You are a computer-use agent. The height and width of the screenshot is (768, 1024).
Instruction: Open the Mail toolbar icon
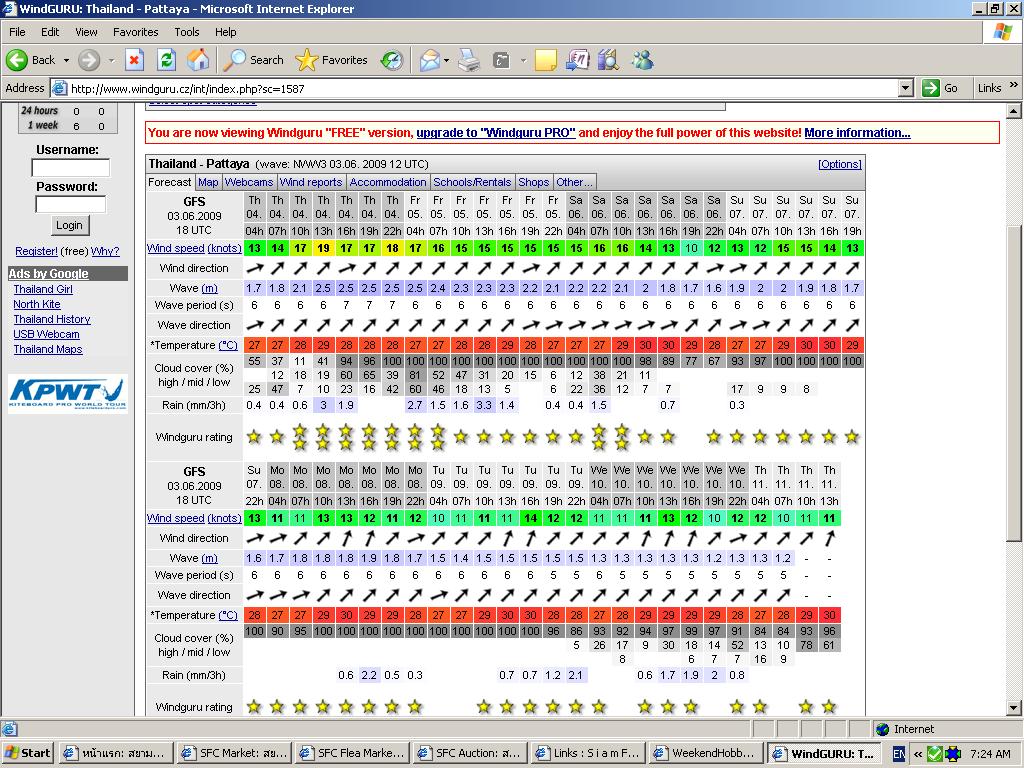428,60
